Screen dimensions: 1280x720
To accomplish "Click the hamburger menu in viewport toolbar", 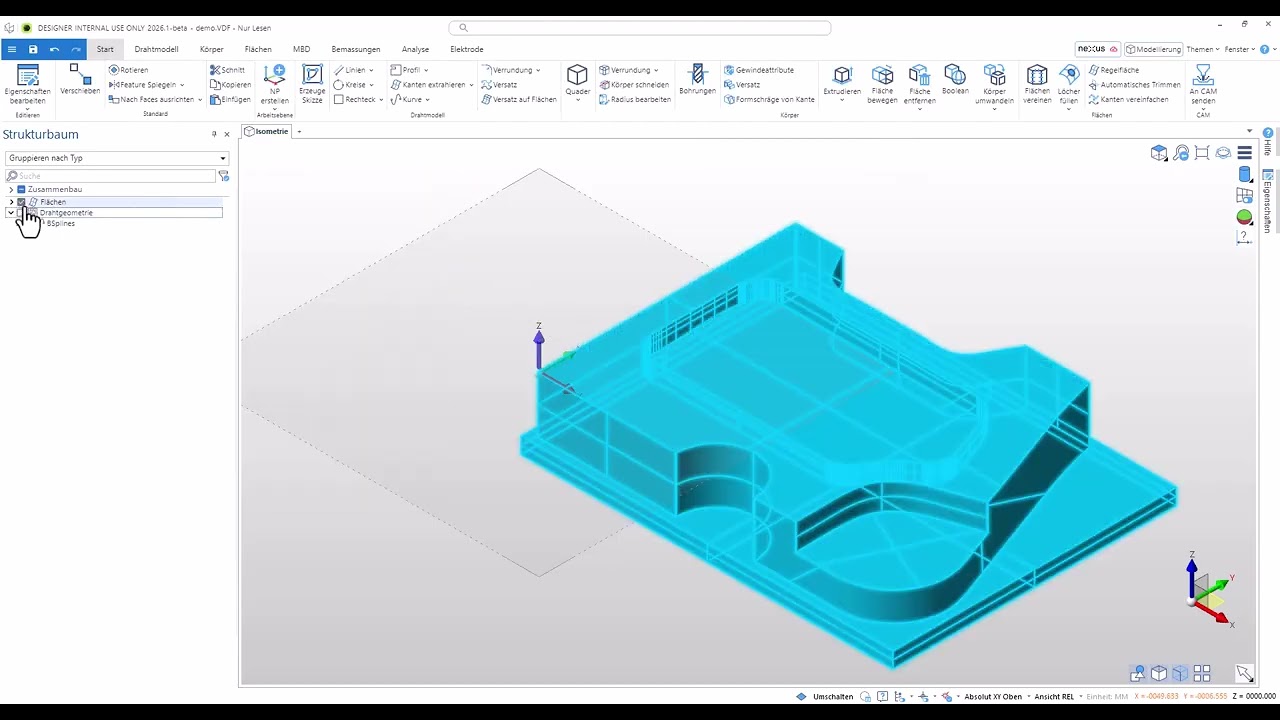I will 1244,153.
